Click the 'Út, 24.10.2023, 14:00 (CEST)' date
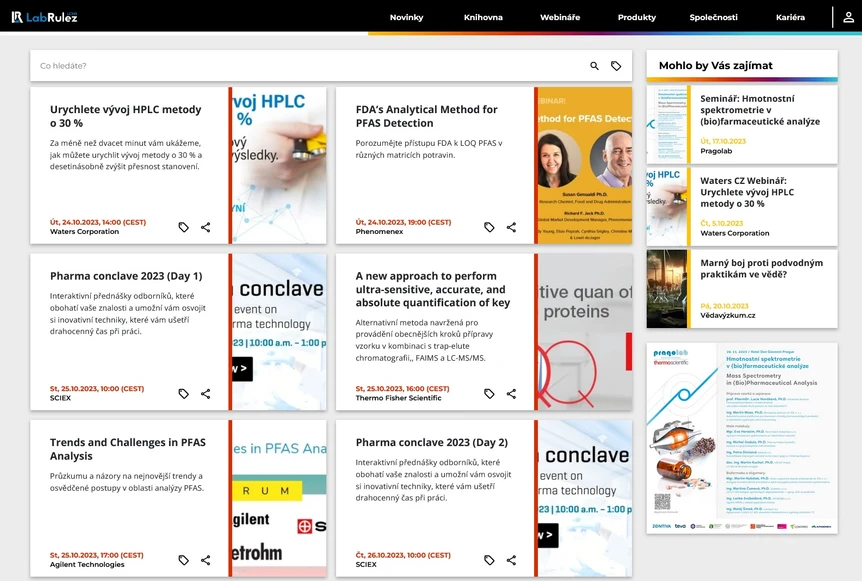This screenshot has height=581, width=862. 98,222
